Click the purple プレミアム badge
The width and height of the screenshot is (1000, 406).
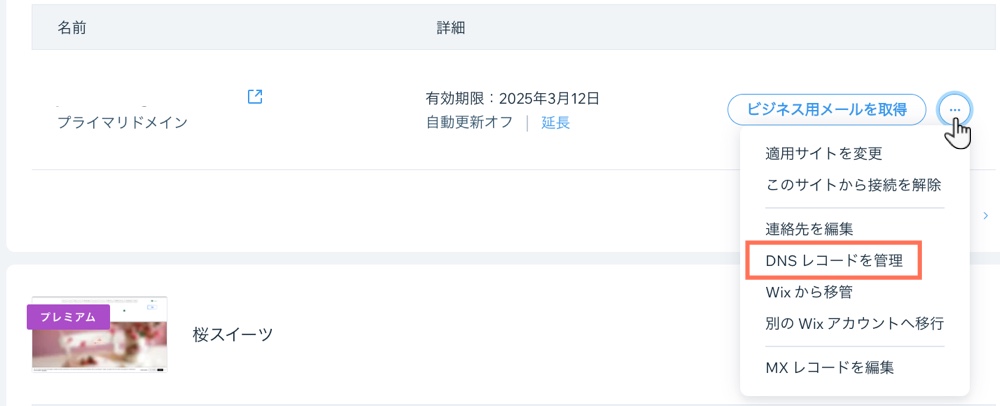click(x=68, y=317)
